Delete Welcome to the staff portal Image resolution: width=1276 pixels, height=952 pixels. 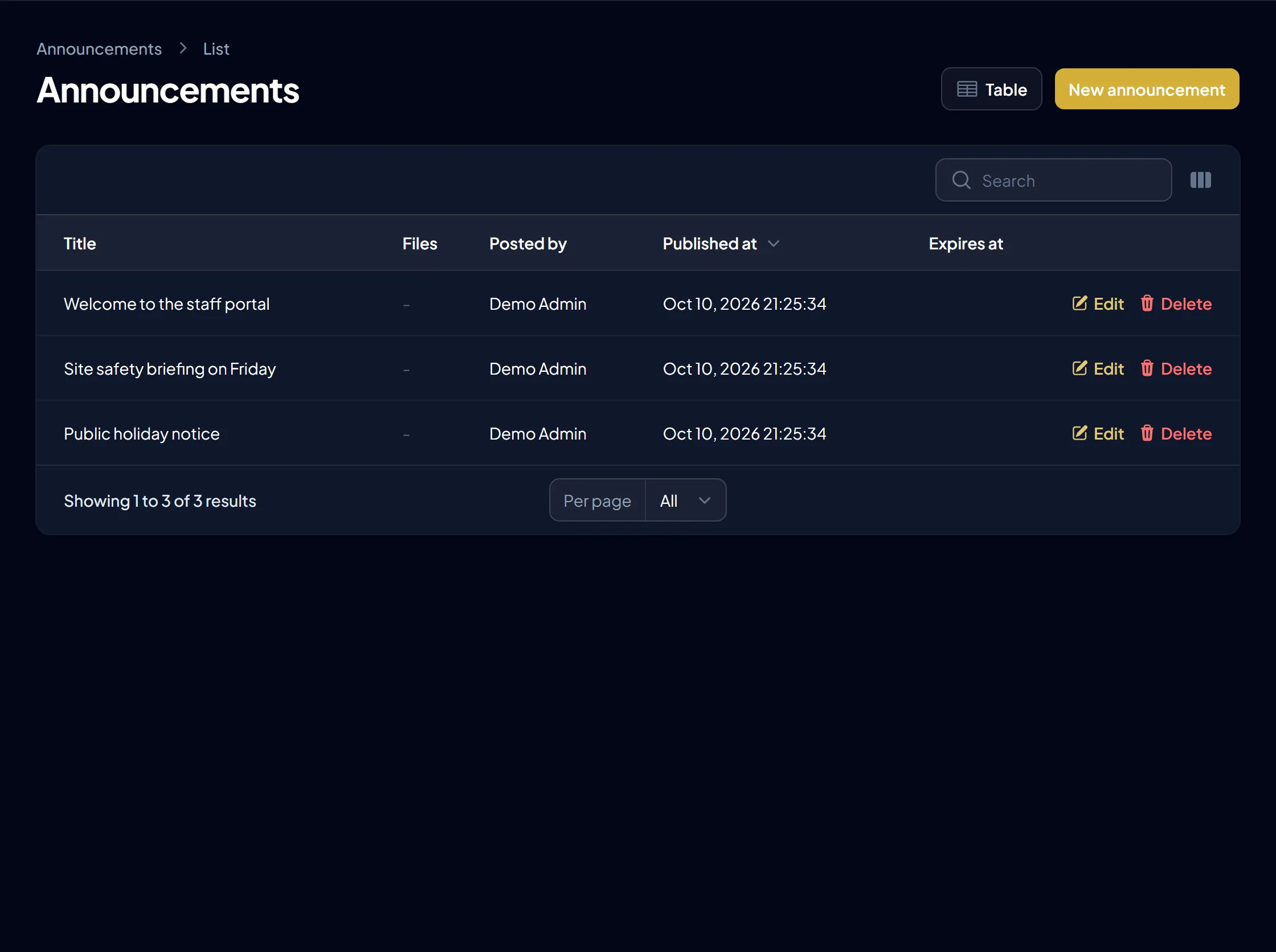pos(1176,303)
